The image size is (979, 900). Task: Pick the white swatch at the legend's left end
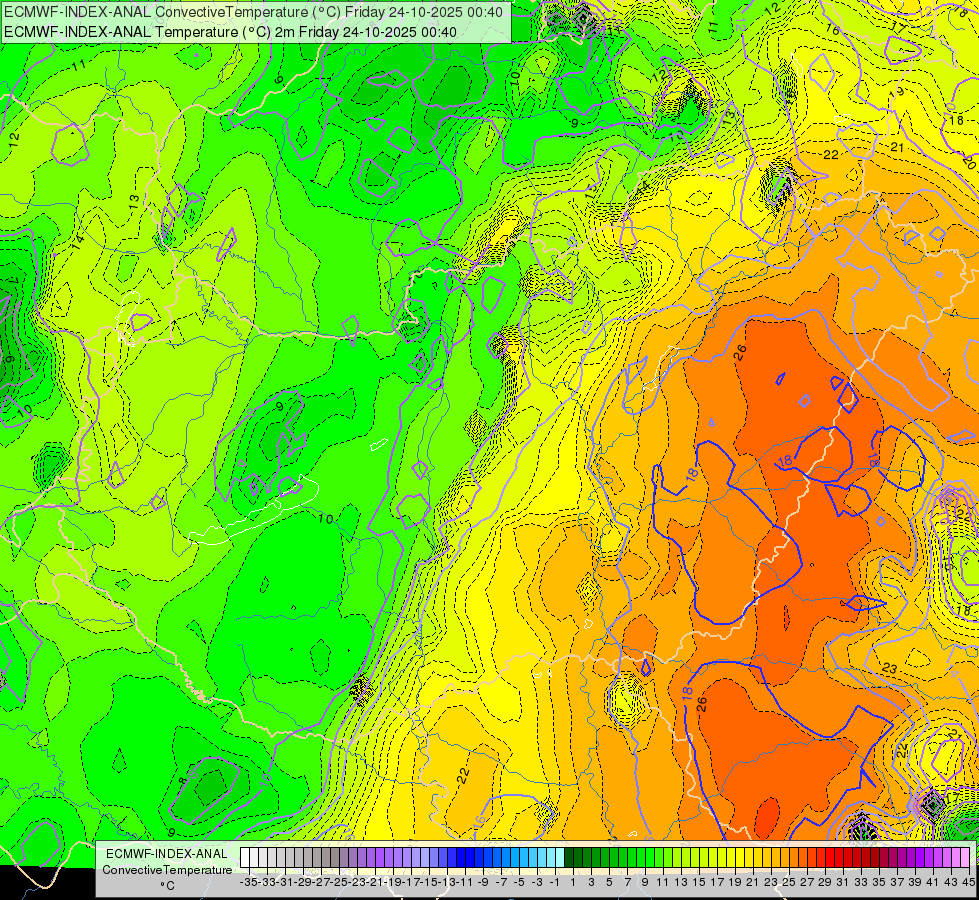pos(245,858)
